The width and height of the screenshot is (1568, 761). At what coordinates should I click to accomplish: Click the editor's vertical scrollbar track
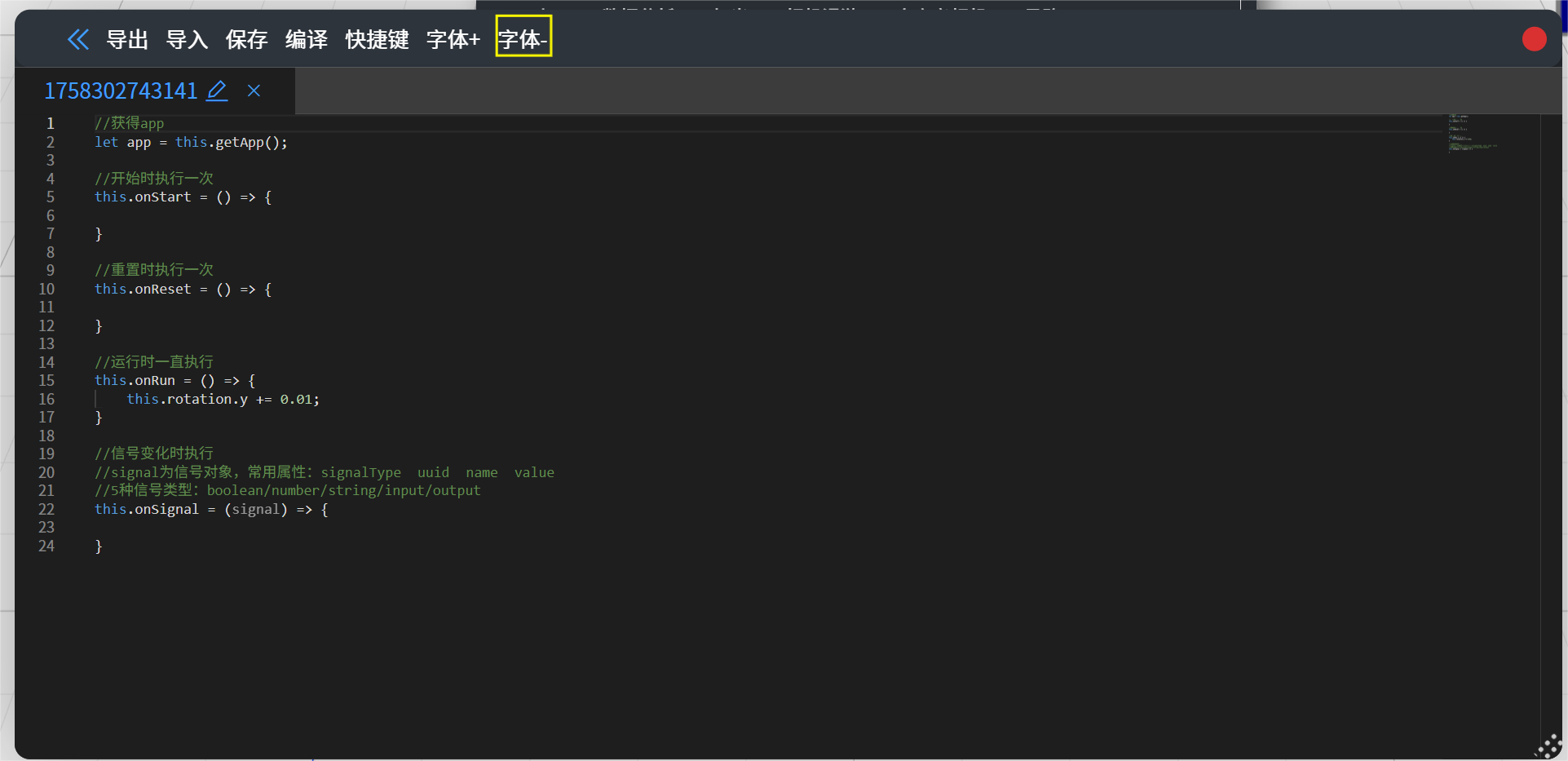1550,408
